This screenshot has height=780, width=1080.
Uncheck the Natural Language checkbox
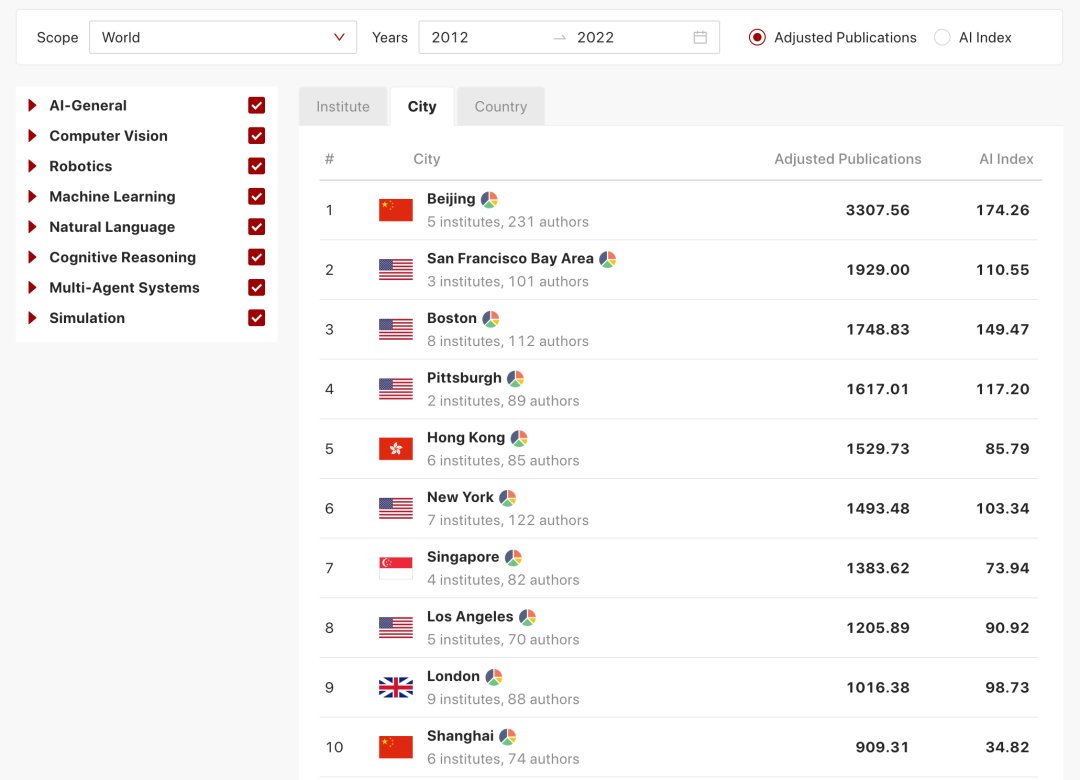click(x=256, y=227)
